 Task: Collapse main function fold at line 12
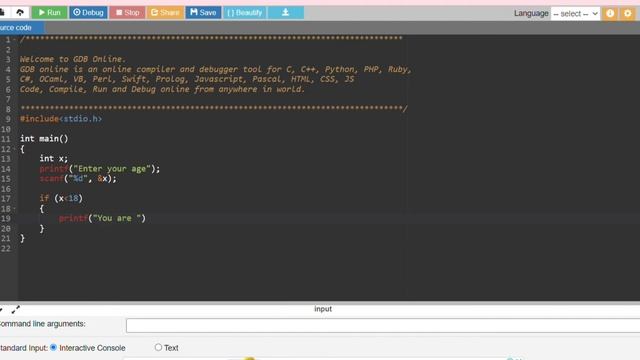pos(14,149)
